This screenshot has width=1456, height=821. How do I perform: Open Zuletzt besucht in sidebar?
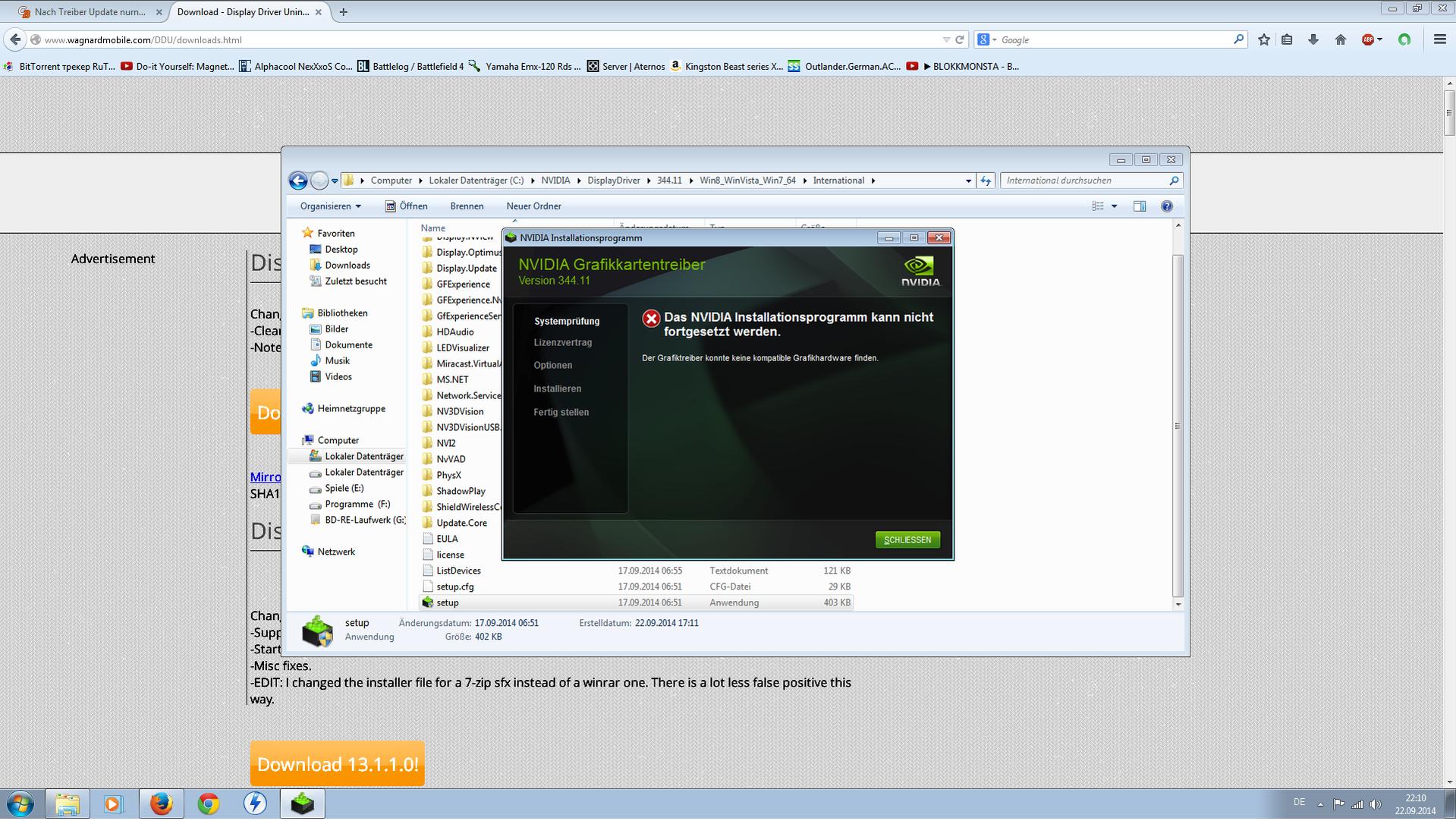pos(355,282)
